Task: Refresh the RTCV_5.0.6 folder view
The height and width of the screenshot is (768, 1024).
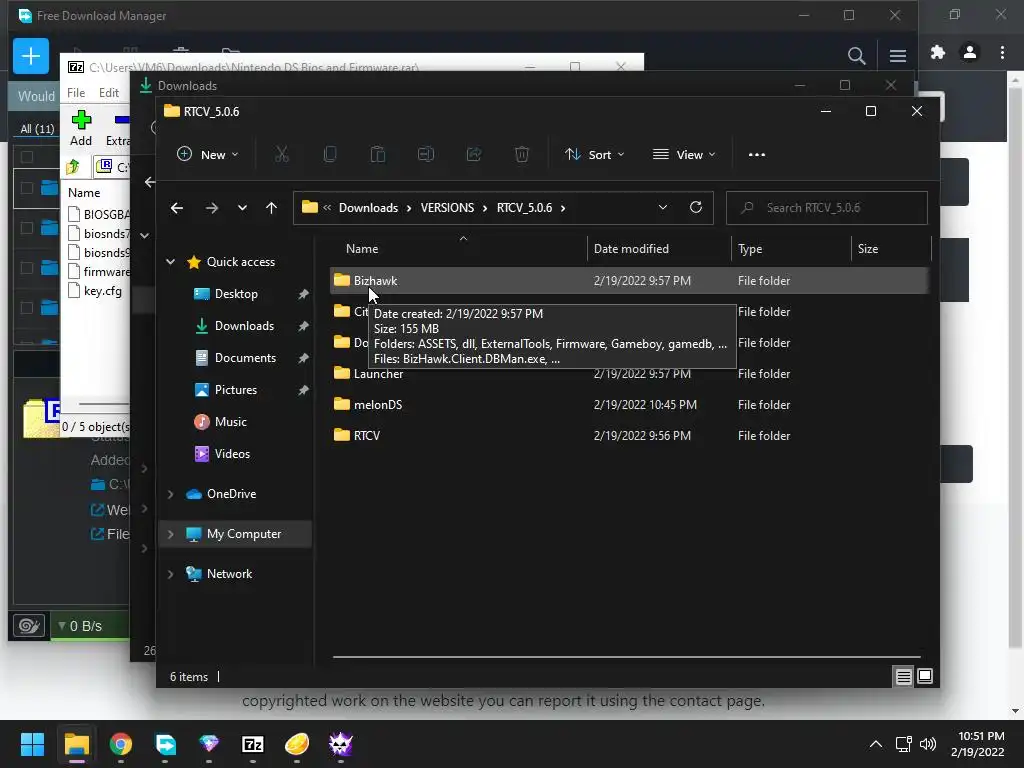Action: [x=696, y=208]
